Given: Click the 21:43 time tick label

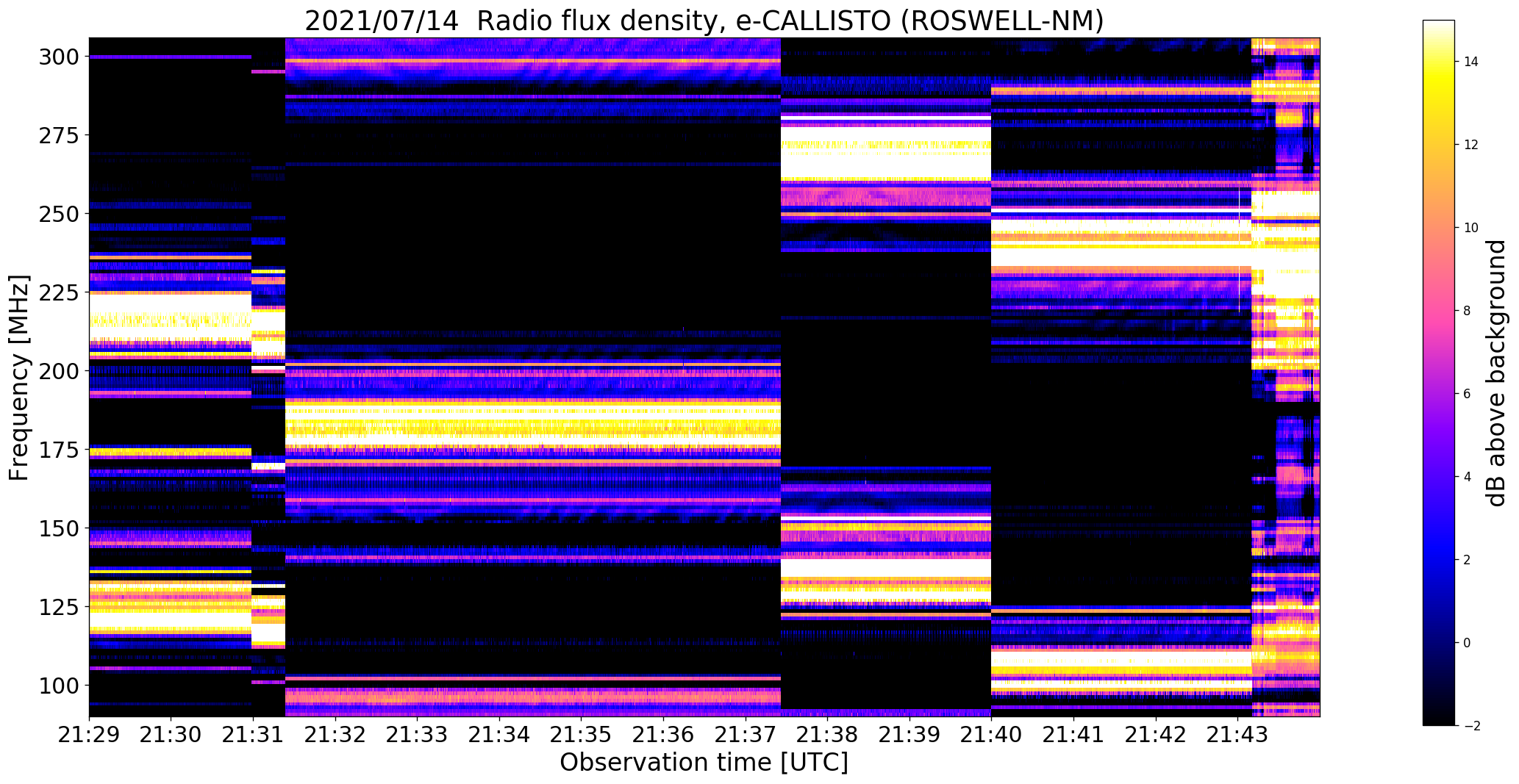Looking at the screenshot, I should [1237, 735].
